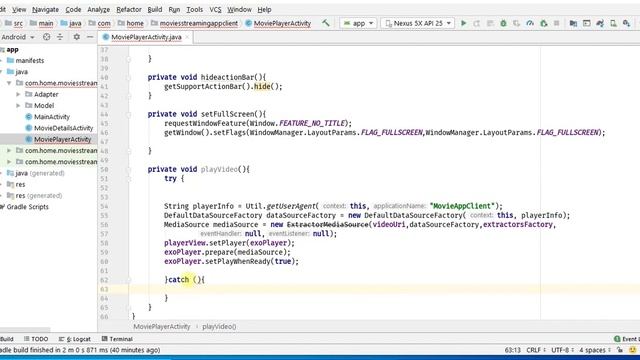640x360 pixels.
Task: Expand the third com.home.moviesstream package
Action: coord(9,162)
